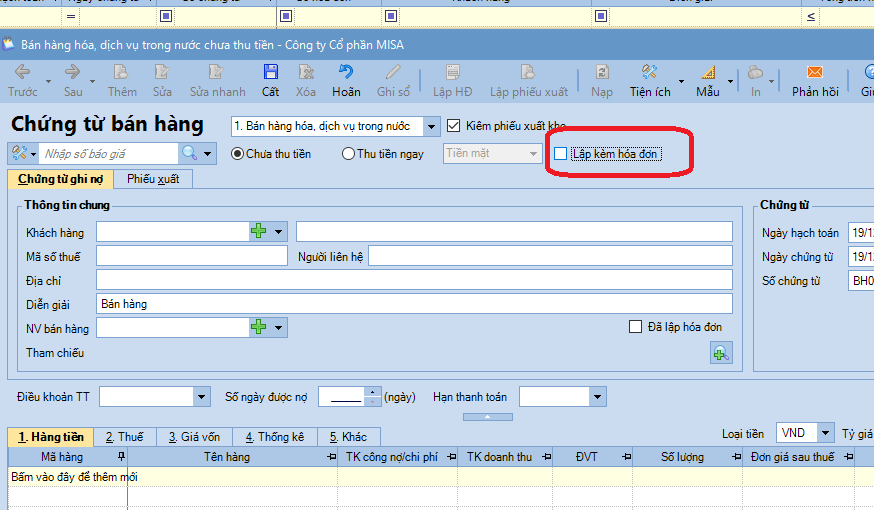Open the 4. Thống kê tab
874x510 pixels.
pos(274,436)
